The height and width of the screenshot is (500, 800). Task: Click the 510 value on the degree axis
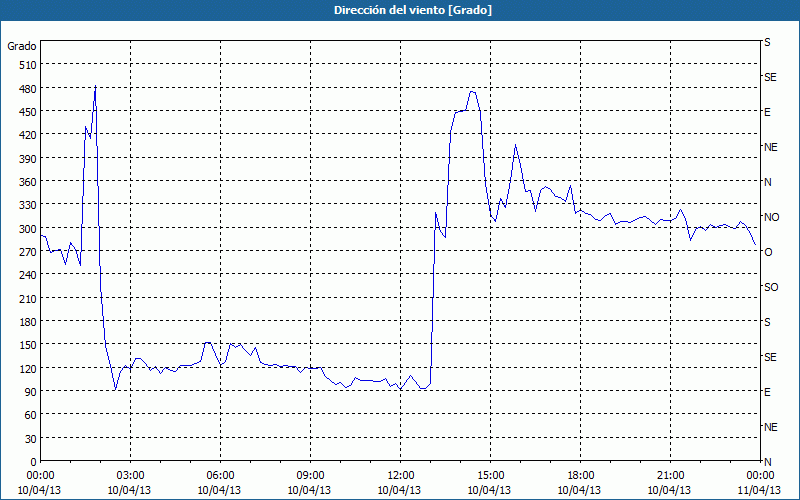29,65
